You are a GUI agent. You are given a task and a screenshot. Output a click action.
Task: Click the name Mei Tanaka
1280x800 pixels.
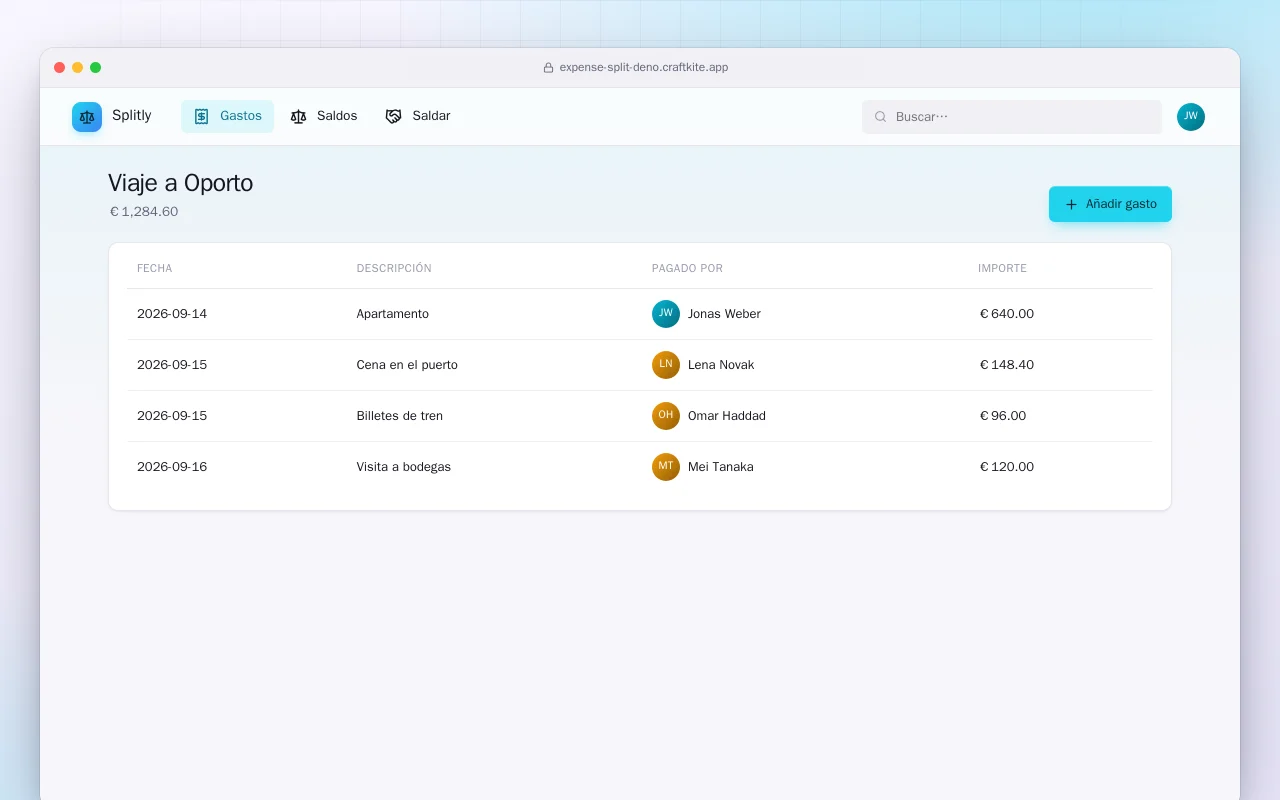click(x=721, y=467)
